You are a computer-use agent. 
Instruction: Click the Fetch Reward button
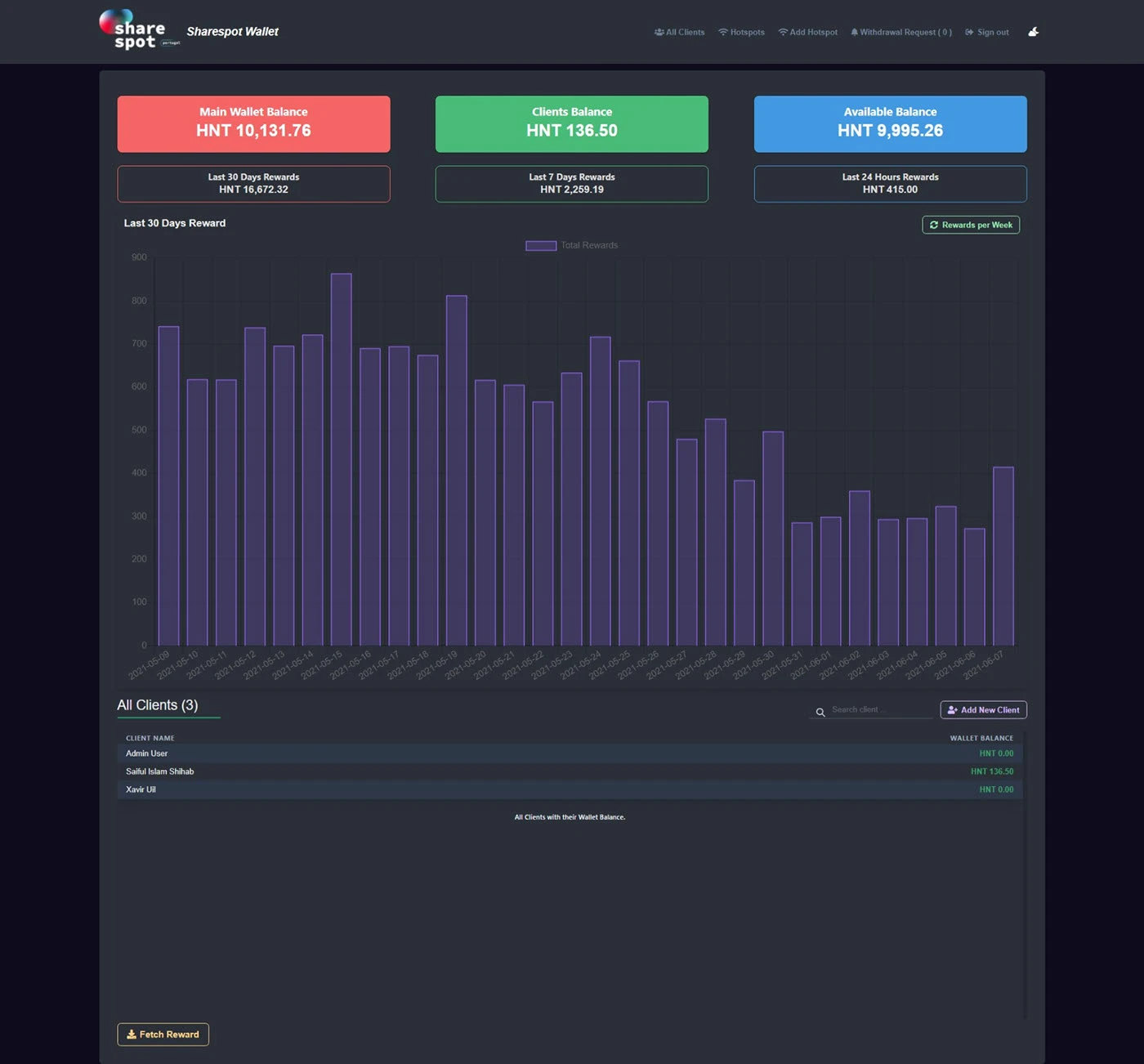coord(163,1035)
